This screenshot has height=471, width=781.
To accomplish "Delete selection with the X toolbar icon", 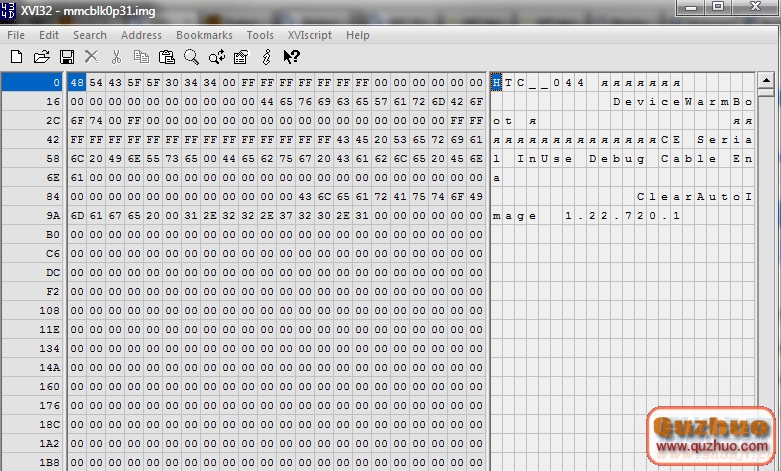I will tap(91, 57).
